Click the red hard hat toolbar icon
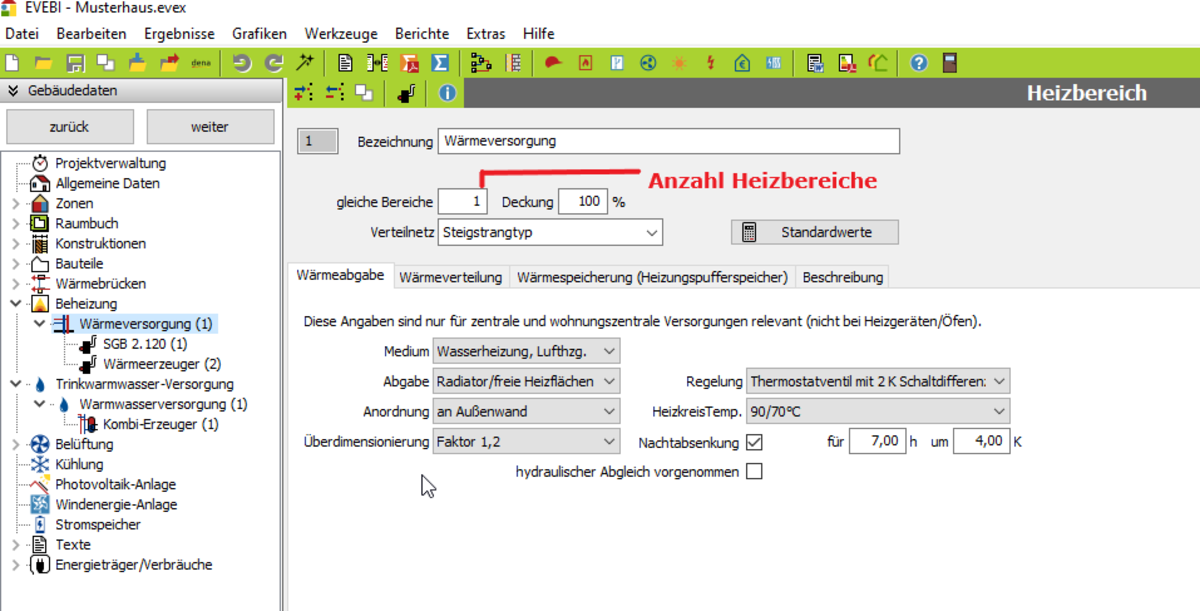Image resolution: width=1200 pixels, height=611 pixels. (553, 63)
